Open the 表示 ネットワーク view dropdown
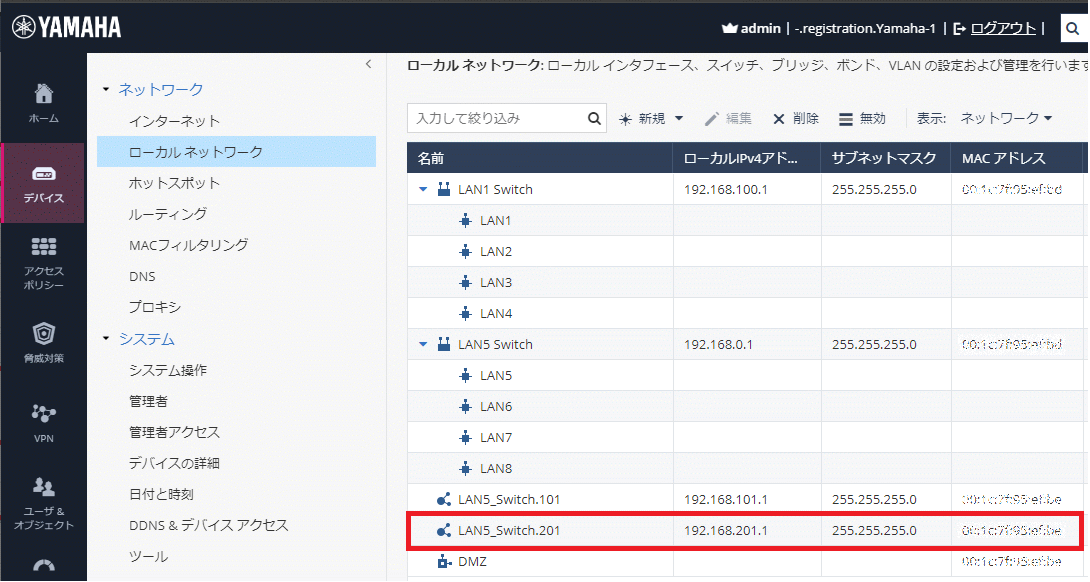 1005,118
